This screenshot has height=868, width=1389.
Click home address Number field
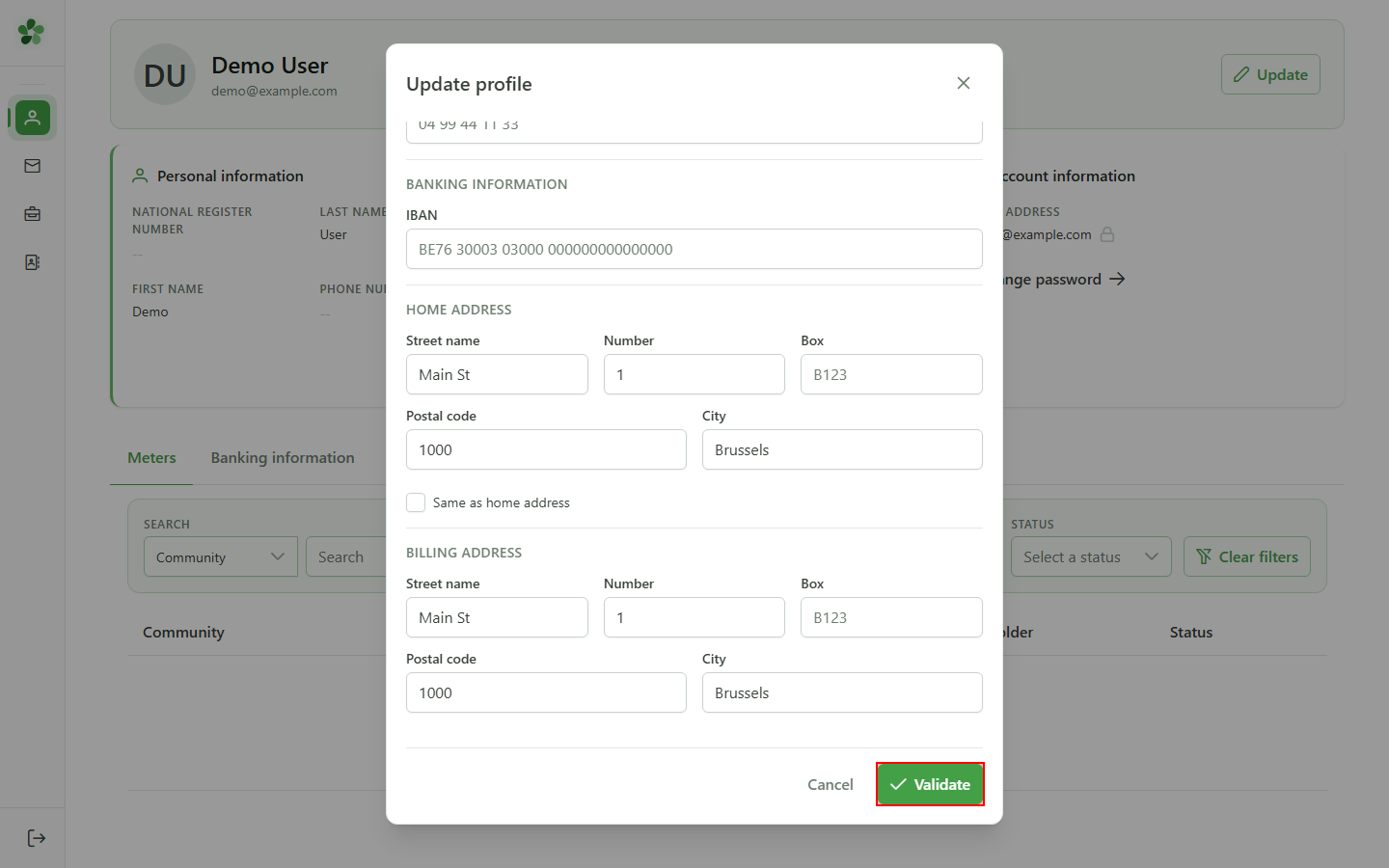click(694, 374)
